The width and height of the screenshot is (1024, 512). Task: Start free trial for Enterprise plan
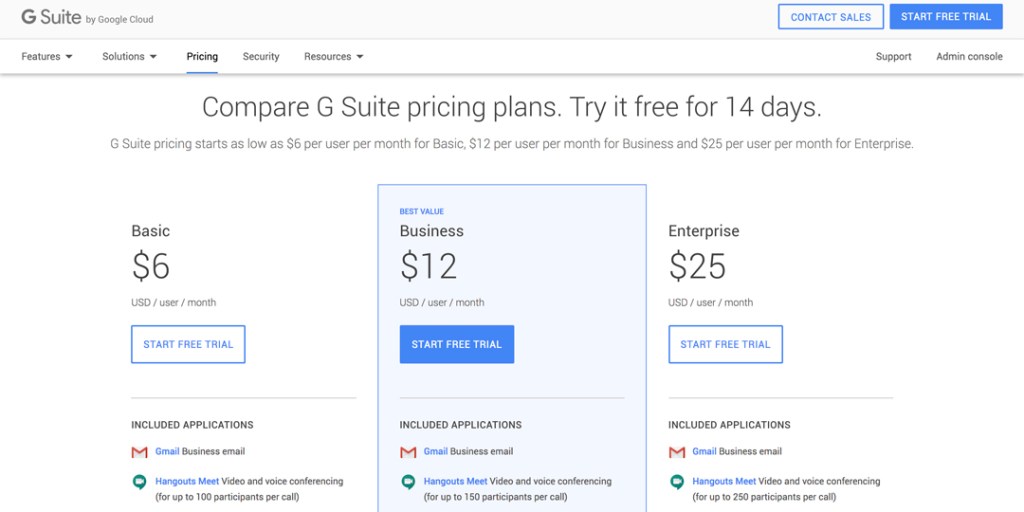pyautogui.click(x=725, y=344)
